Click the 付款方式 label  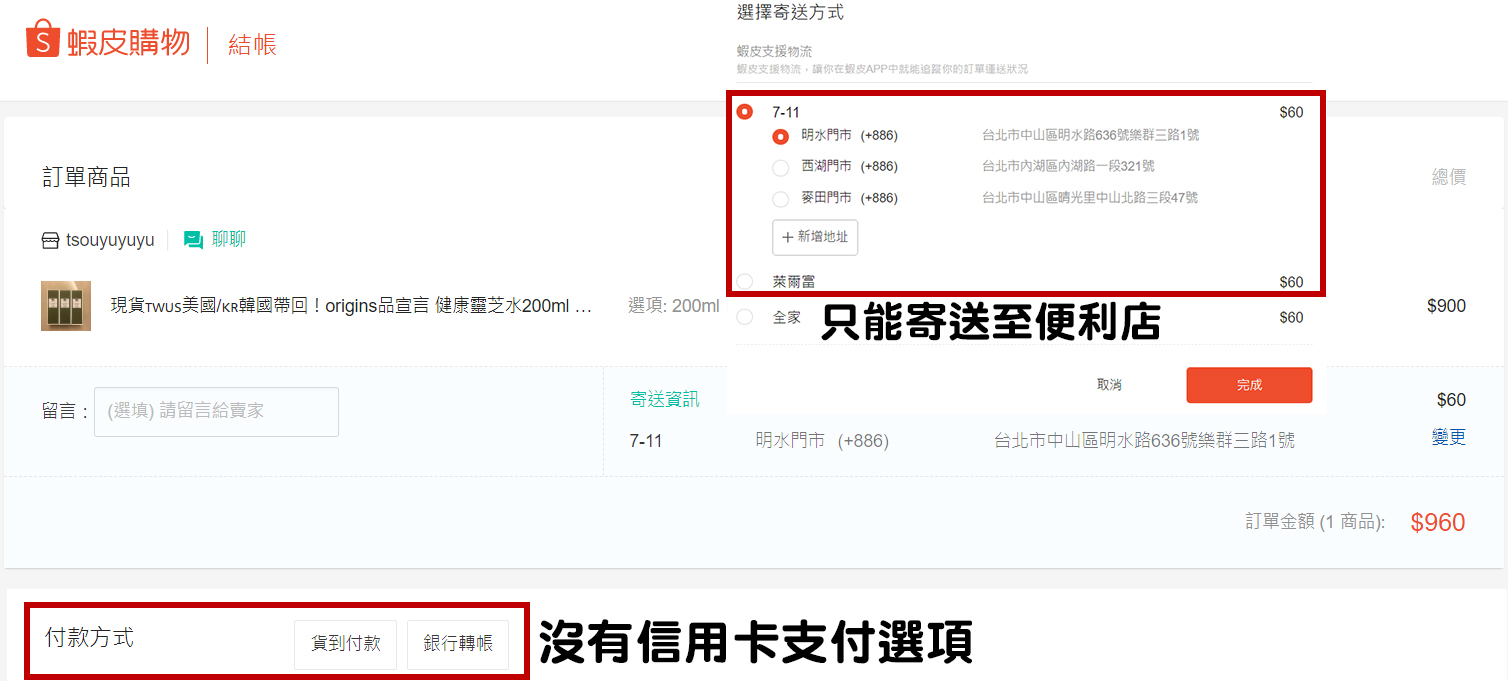[89, 638]
